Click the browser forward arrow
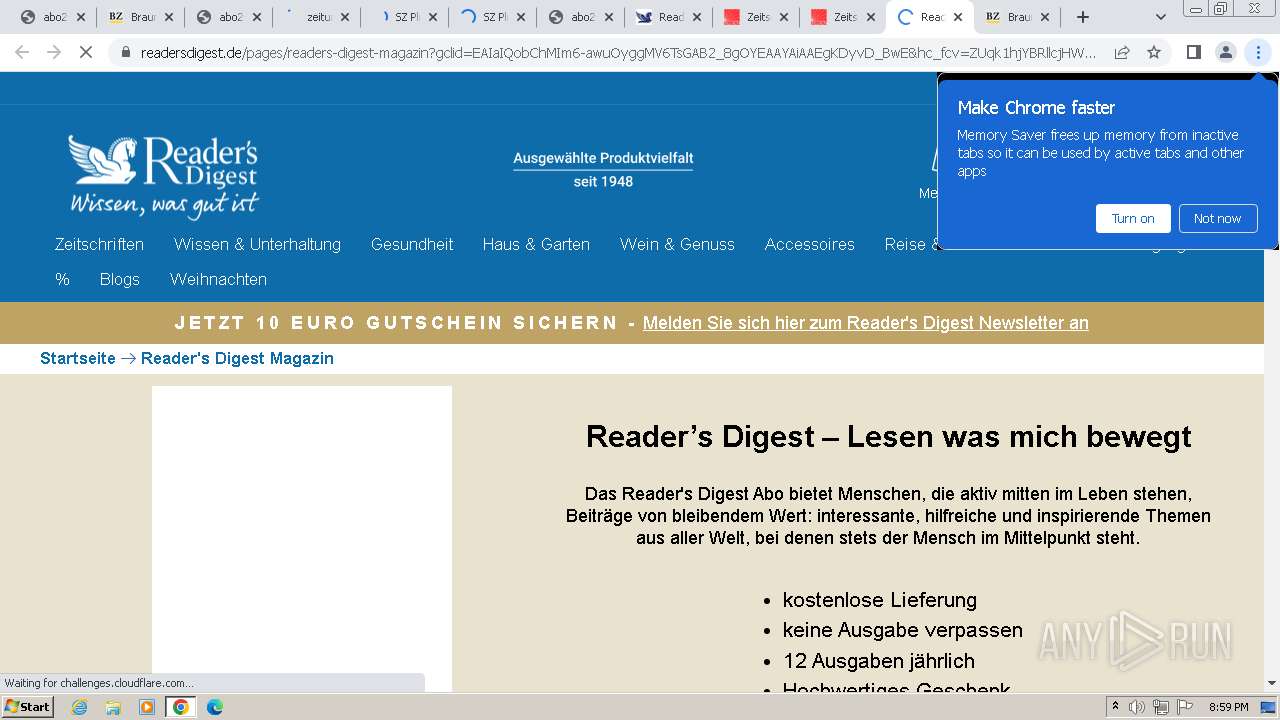The image size is (1280, 720). point(54,52)
